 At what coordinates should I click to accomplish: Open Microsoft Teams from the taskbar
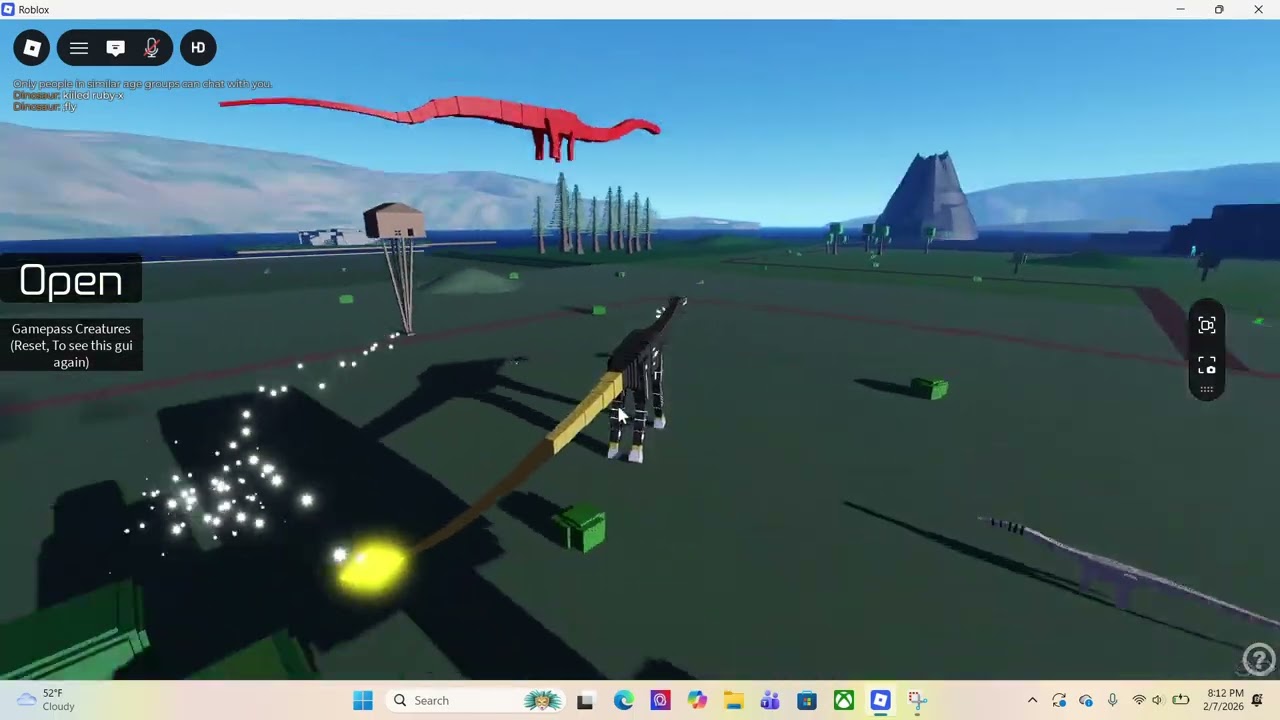coord(770,701)
